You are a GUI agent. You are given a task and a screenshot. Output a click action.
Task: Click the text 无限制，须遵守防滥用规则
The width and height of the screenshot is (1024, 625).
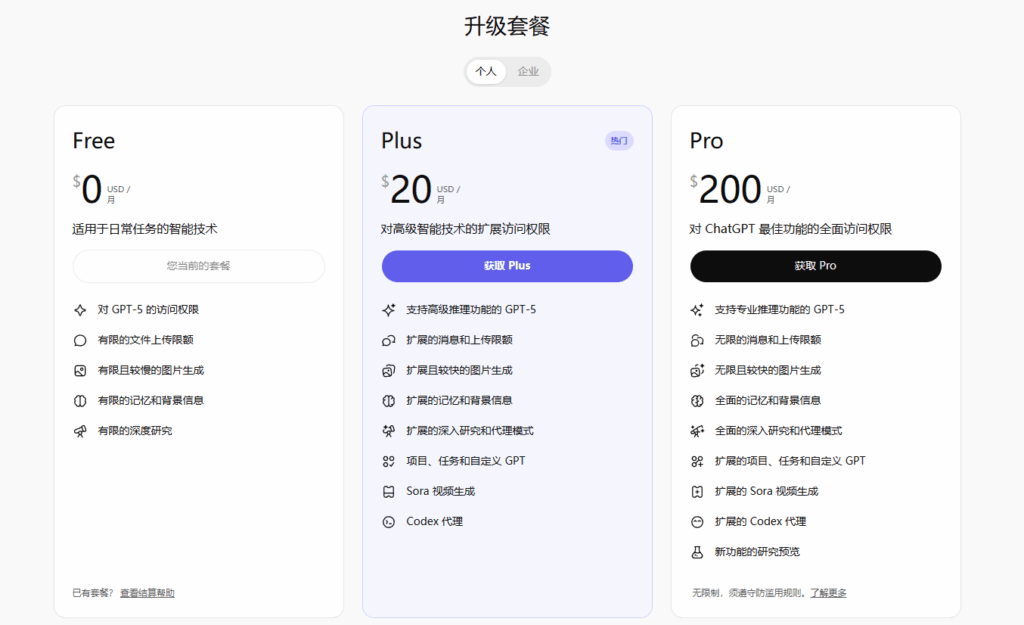tap(749, 593)
